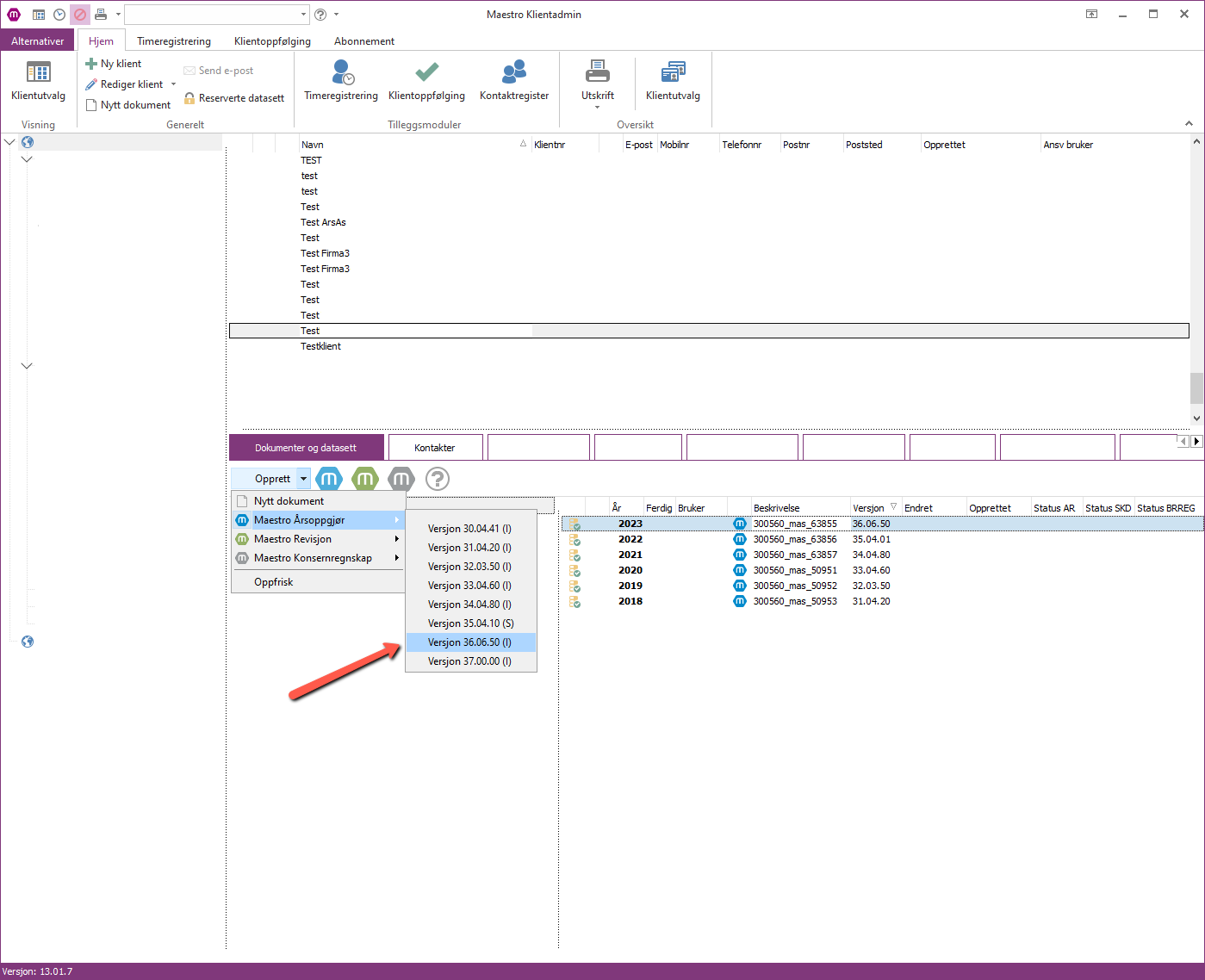Click green Maestro Revisjon hexagon toolbar icon

pos(365,479)
